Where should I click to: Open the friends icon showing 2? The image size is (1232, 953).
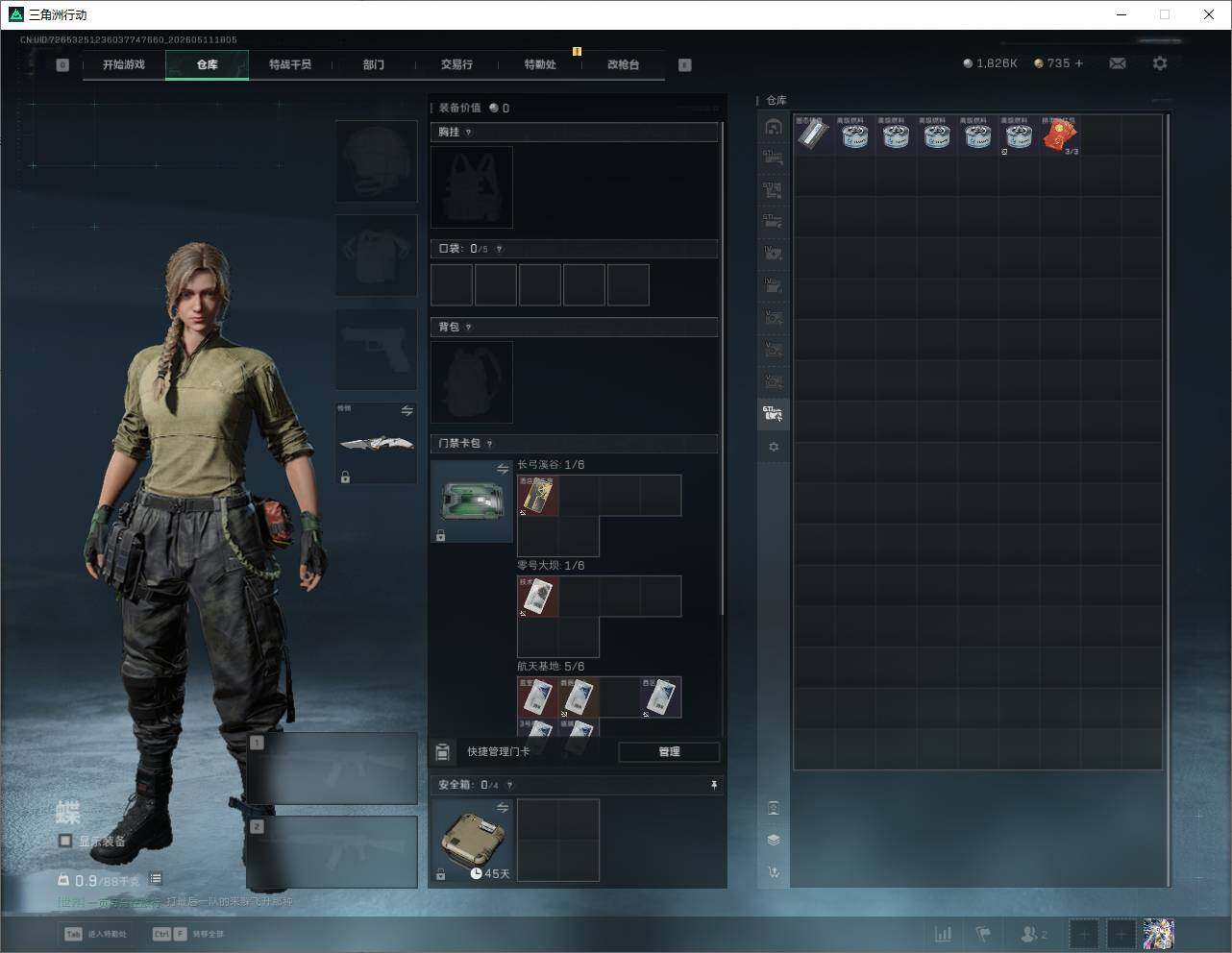tap(1034, 934)
